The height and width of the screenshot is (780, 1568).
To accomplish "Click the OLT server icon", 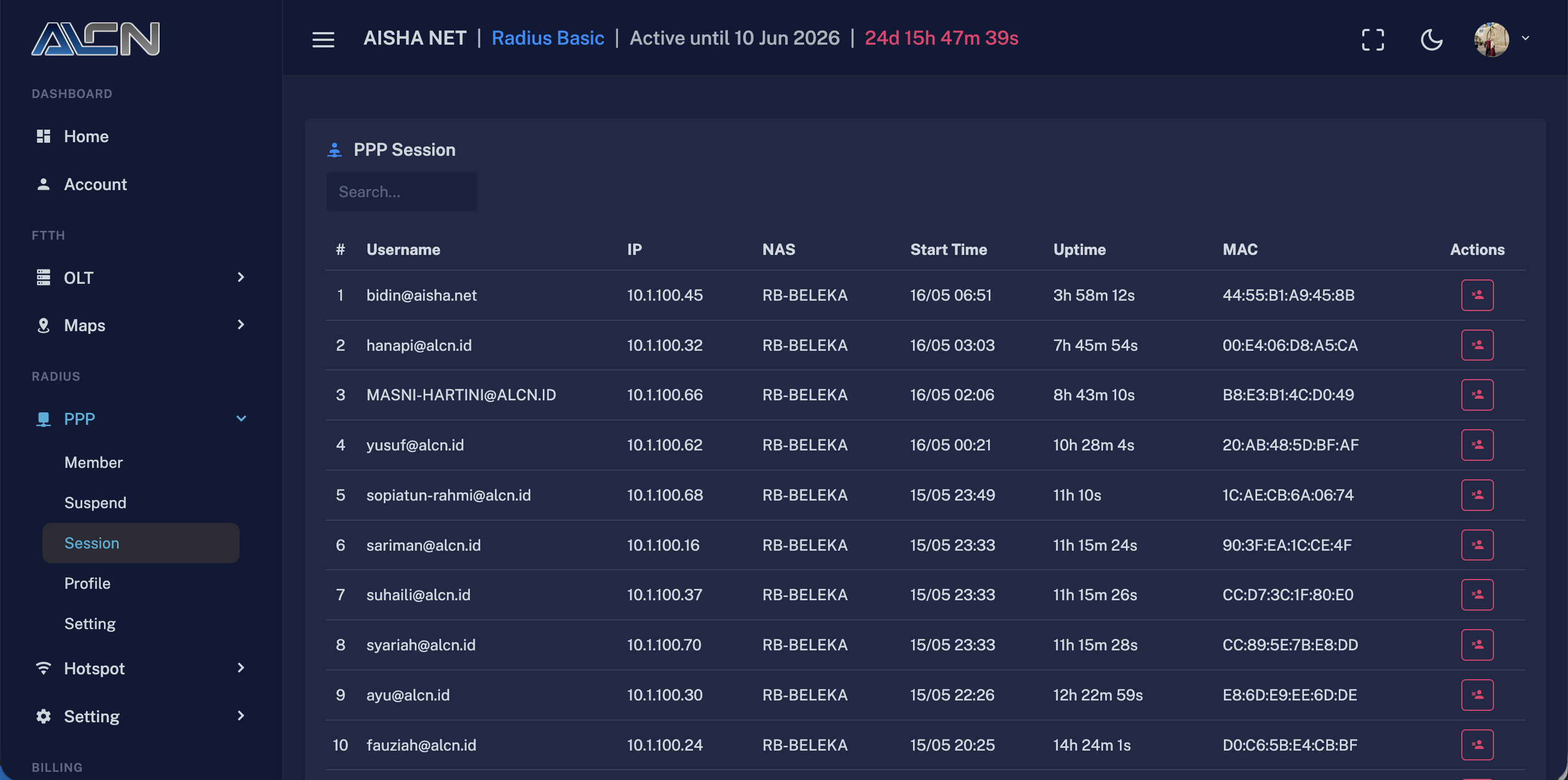I will [x=43, y=277].
